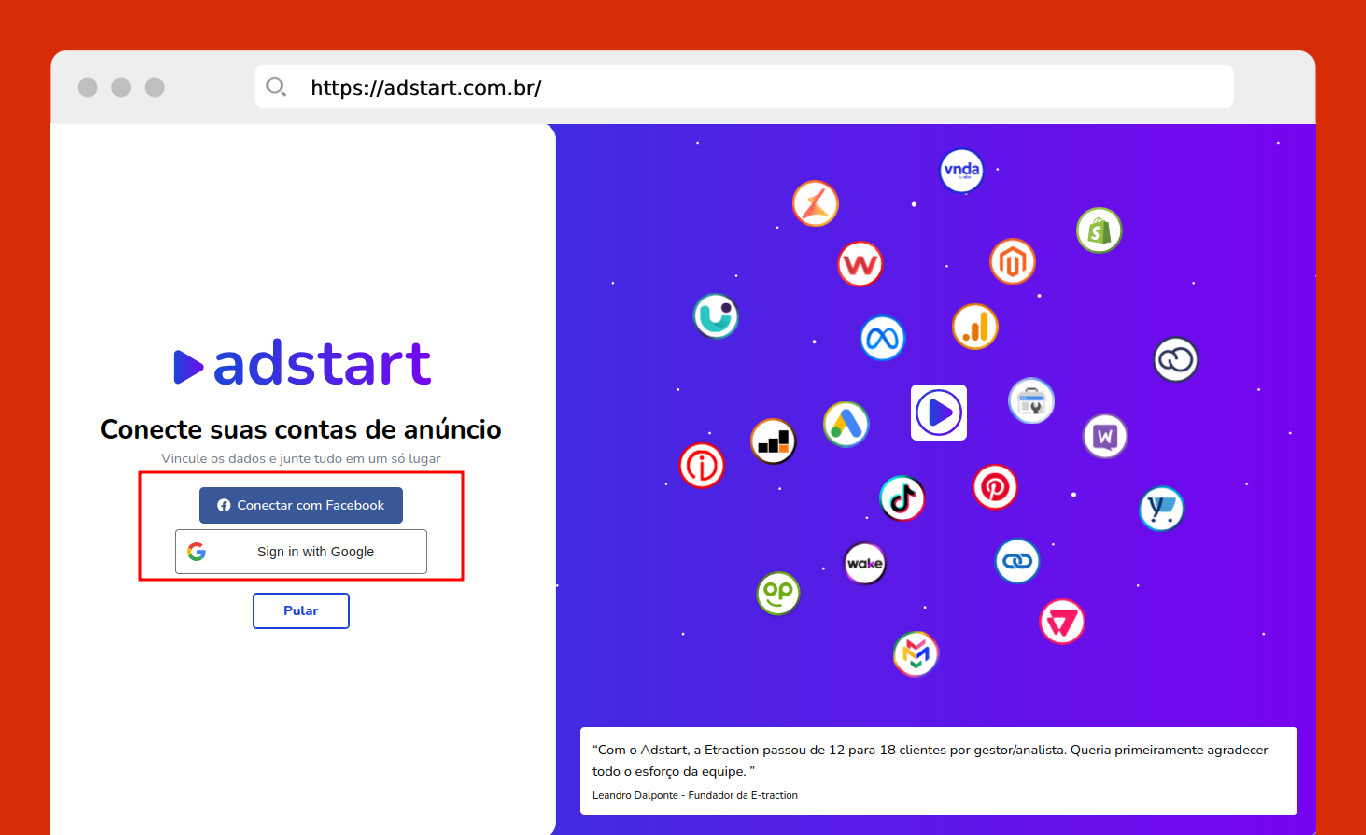
Task: Click the Sign in with Google button
Action: tap(301, 551)
